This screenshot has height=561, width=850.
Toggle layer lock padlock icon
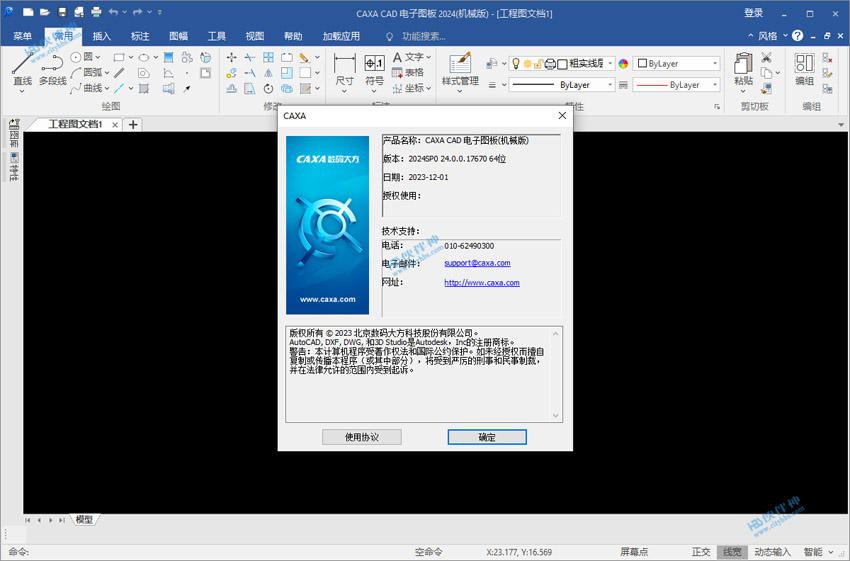[x=538, y=64]
